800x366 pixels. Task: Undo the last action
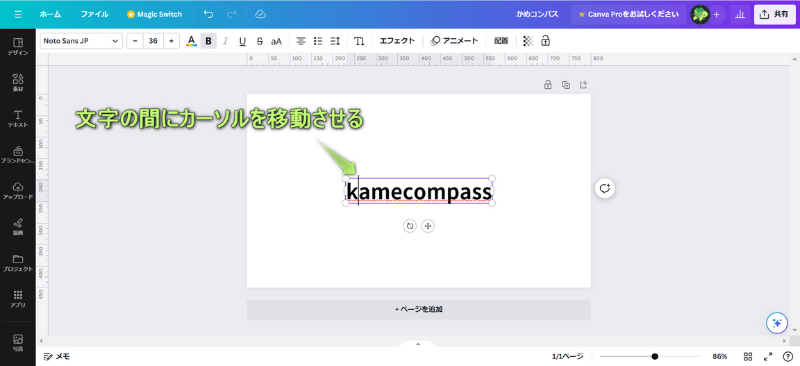(208, 14)
